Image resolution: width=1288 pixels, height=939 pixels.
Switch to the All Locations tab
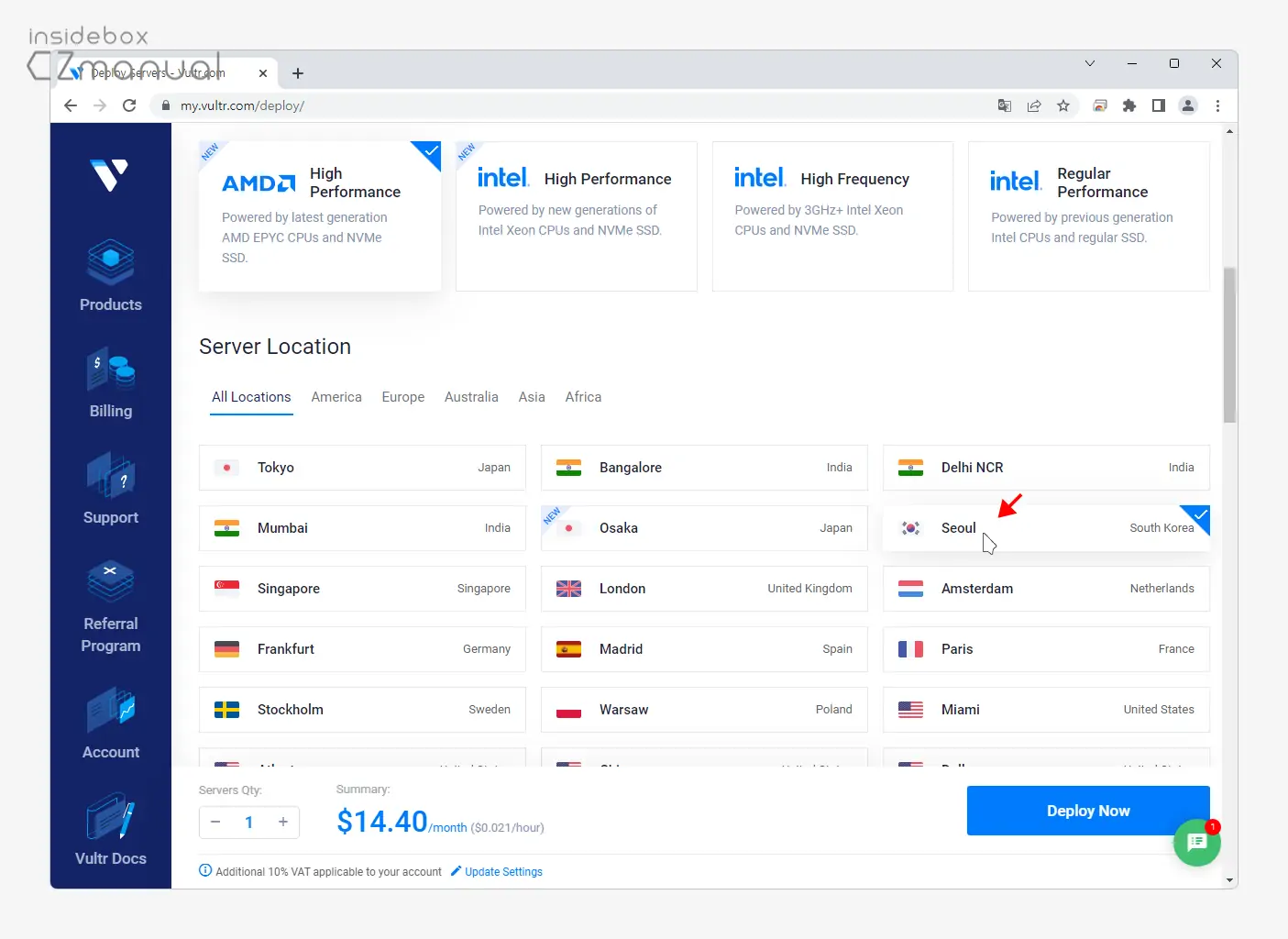251,397
